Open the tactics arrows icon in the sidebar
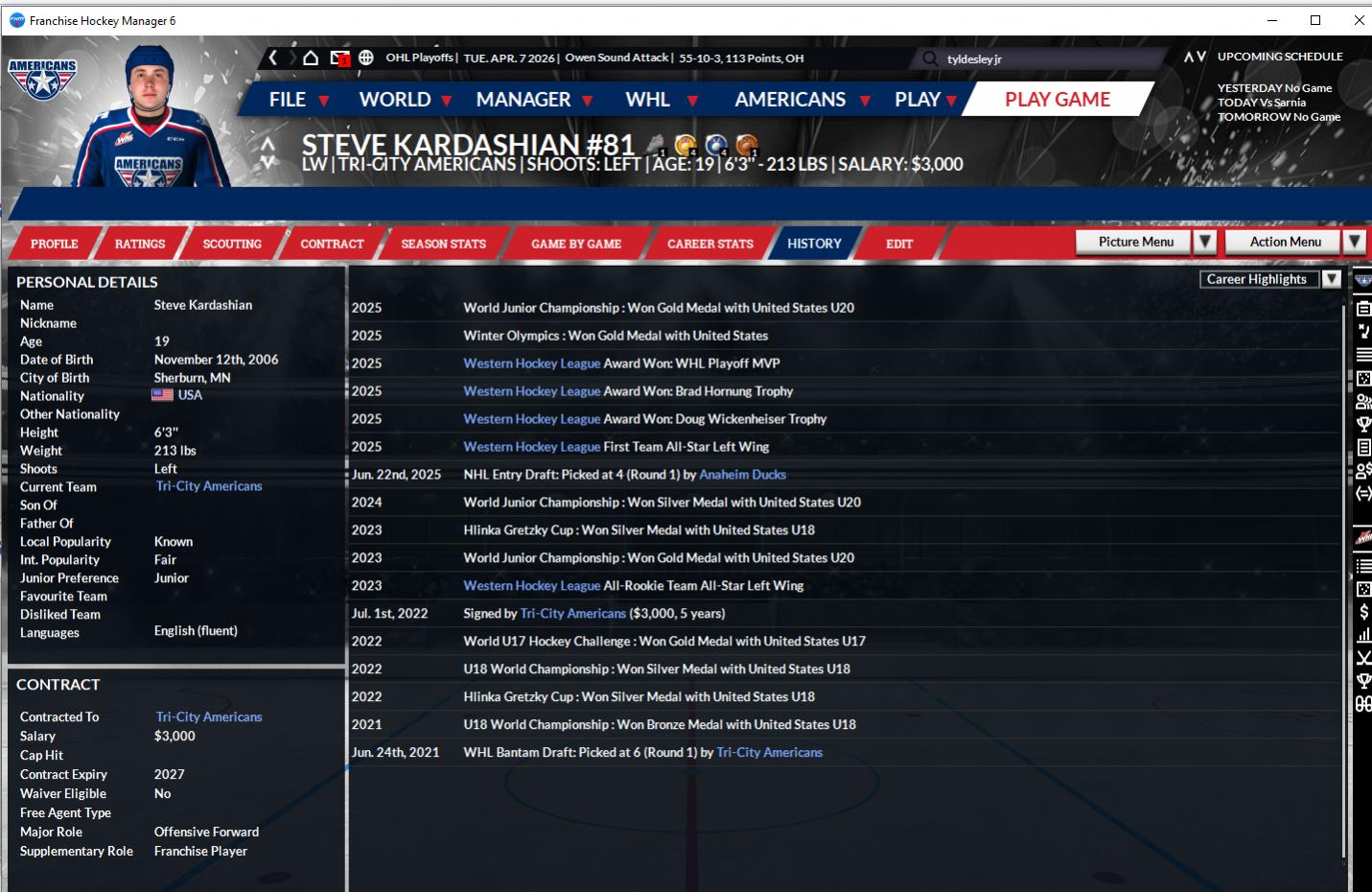This screenshot has width=1372, height=892. 1363,331
